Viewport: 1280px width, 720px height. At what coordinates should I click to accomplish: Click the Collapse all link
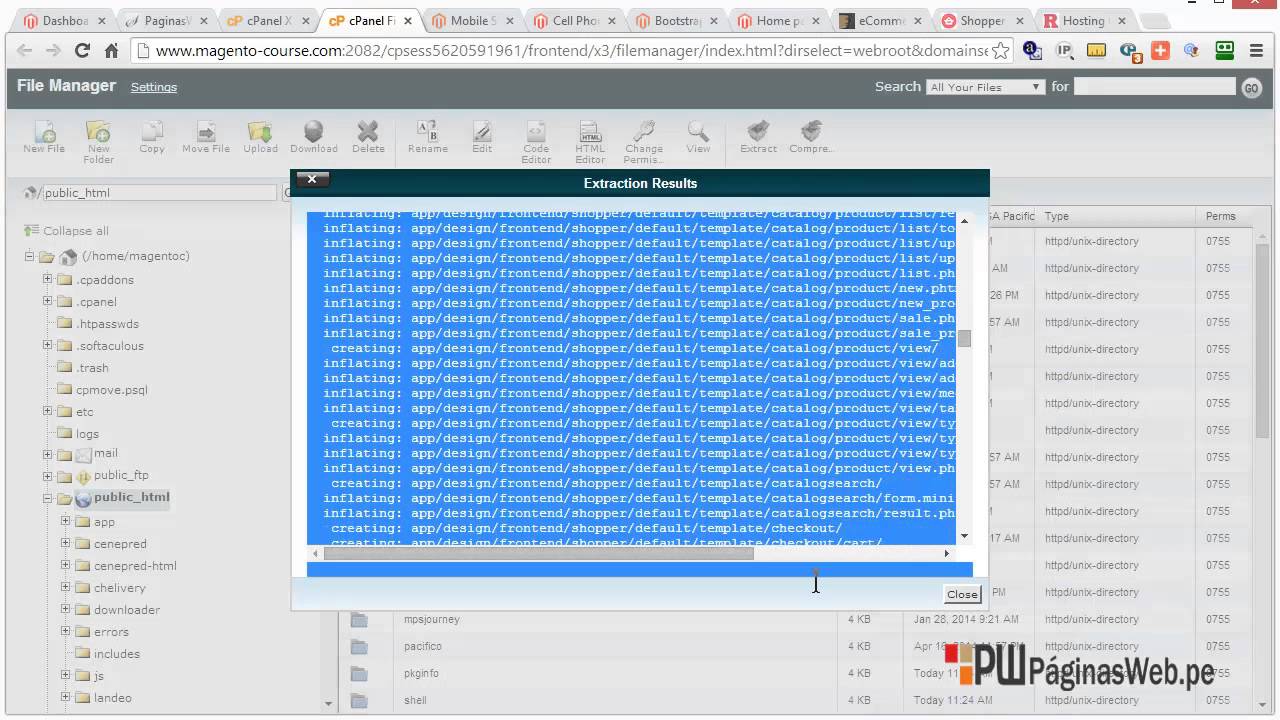67,231
